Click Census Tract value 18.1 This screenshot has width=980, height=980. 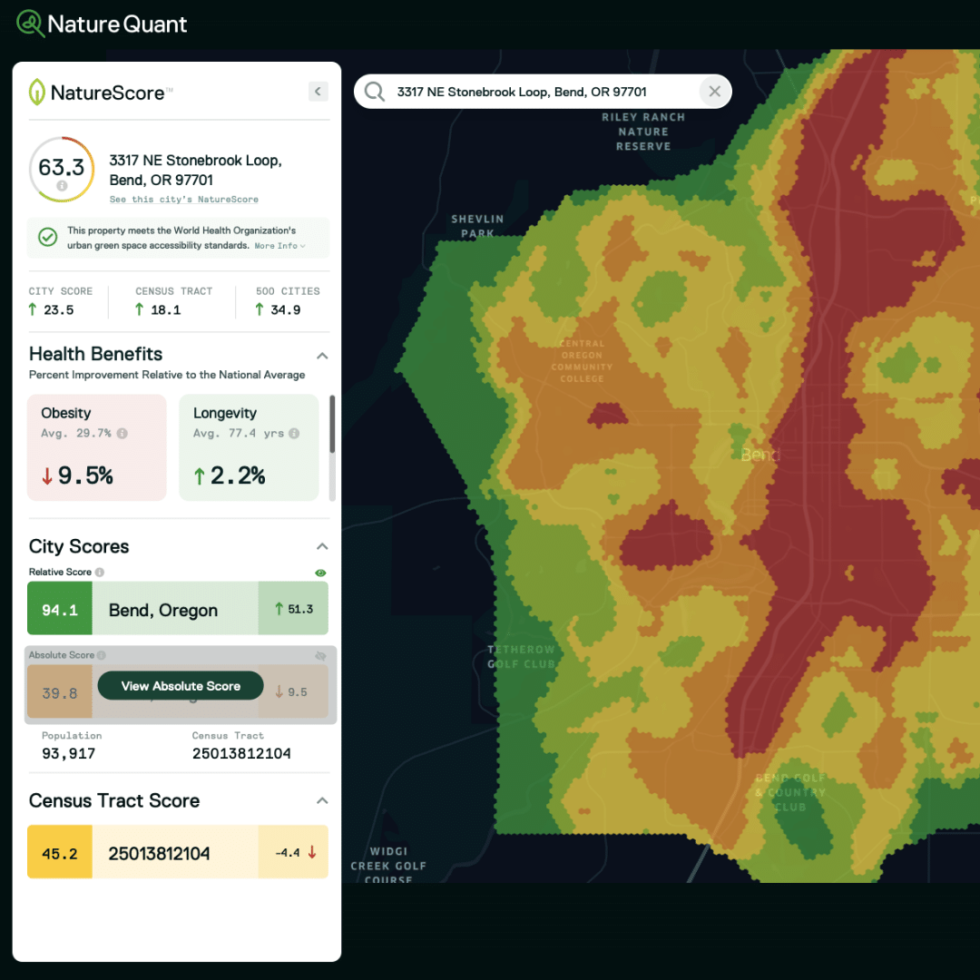[166, 310]
